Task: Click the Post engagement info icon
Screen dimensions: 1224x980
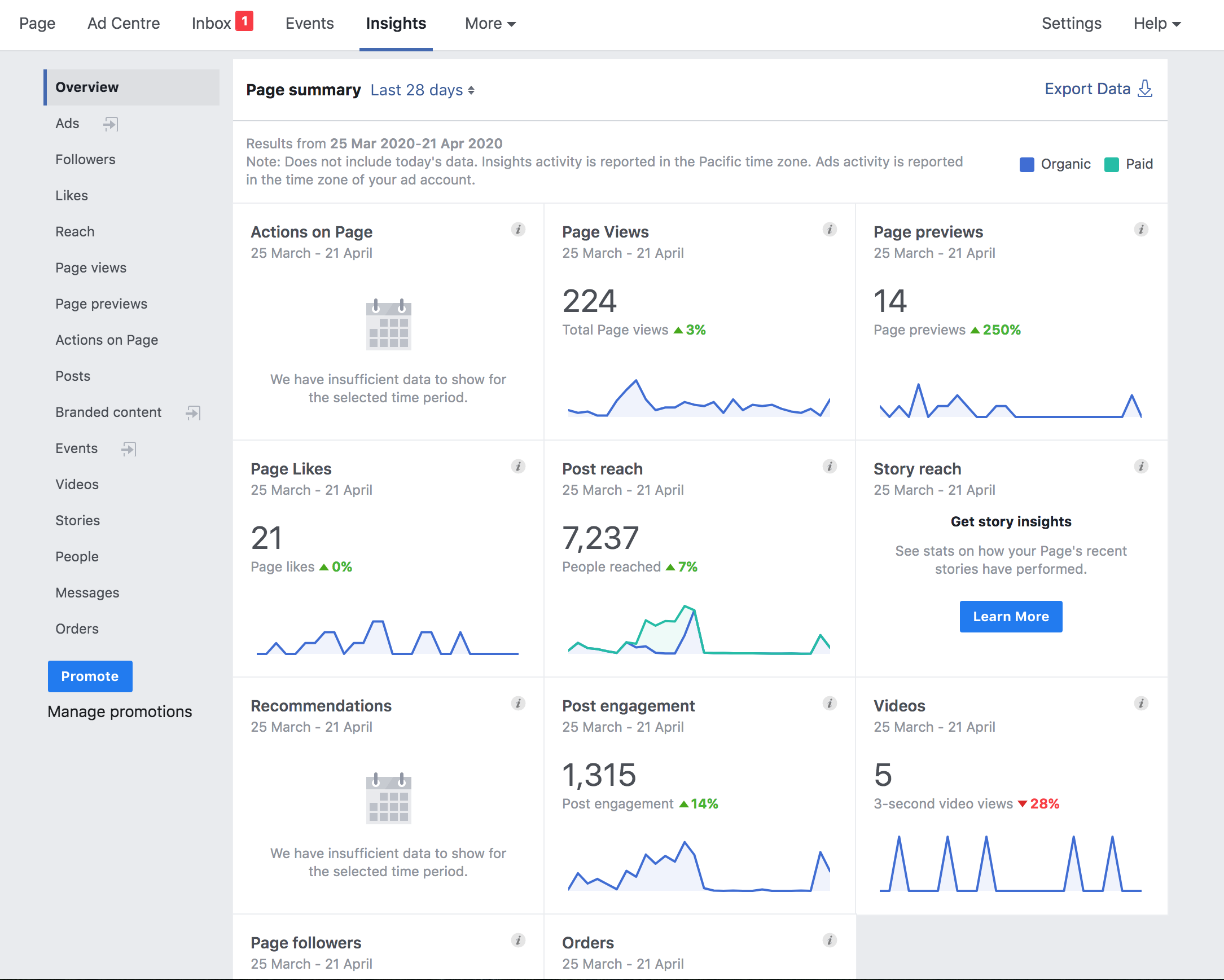Action: point(830,704)
